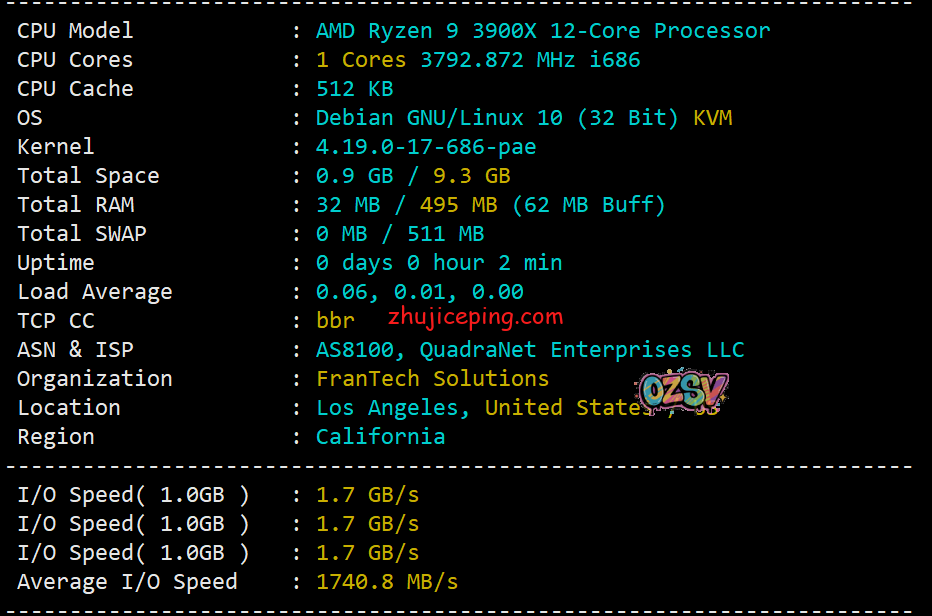Click the second I/O Speed 1.7 GB/s value
Image resolution: width=932 pixels, height=616 pixels.
(367, 524)
